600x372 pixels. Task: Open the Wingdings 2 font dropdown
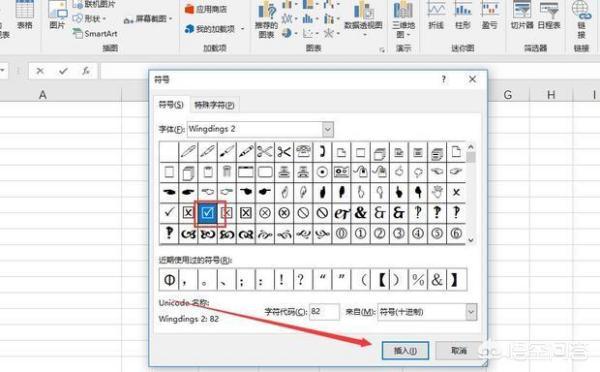pos(328,129)
